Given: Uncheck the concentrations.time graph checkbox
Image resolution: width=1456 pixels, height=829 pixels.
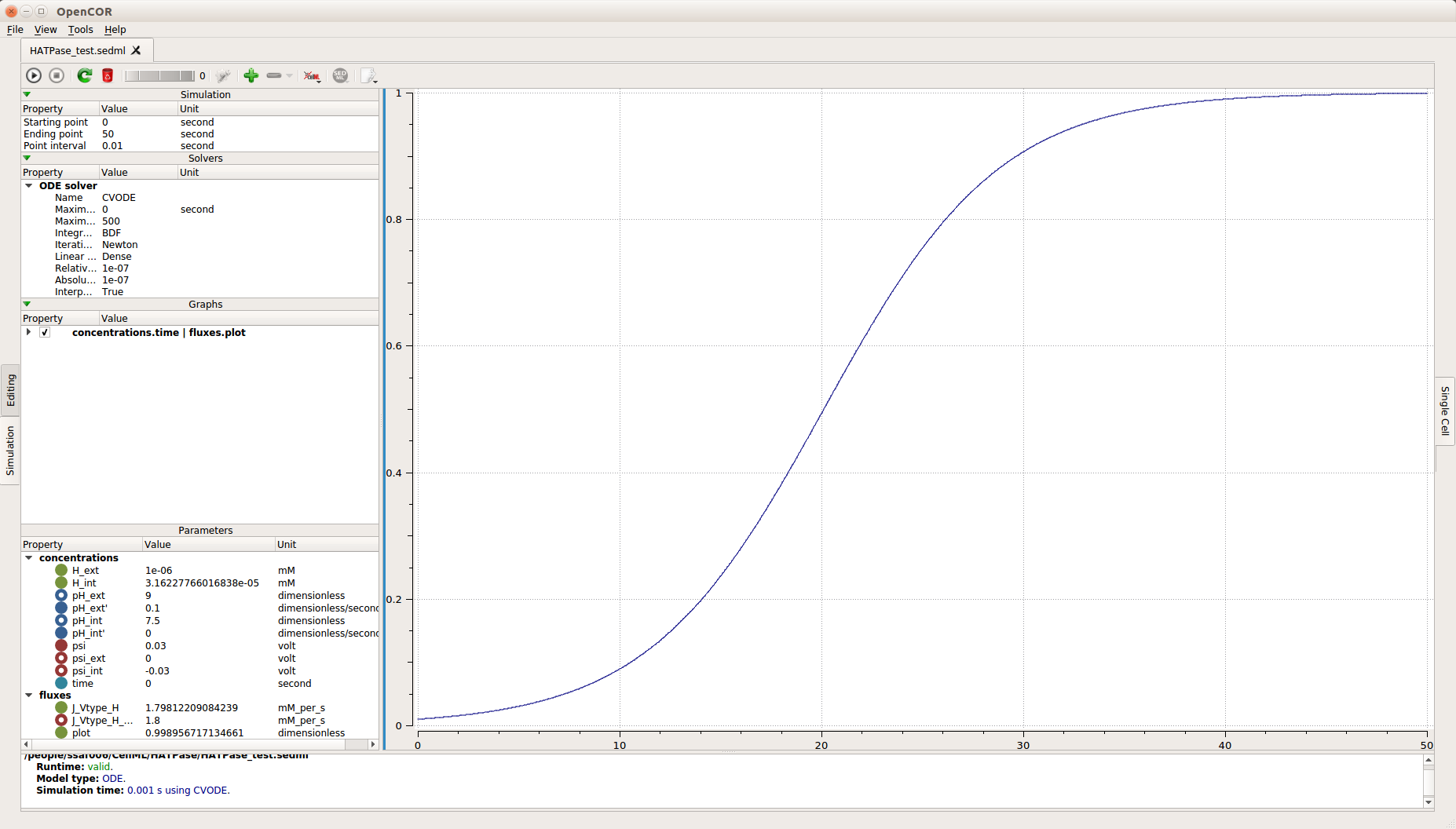Looking at the screenshot, I should 45,333.
